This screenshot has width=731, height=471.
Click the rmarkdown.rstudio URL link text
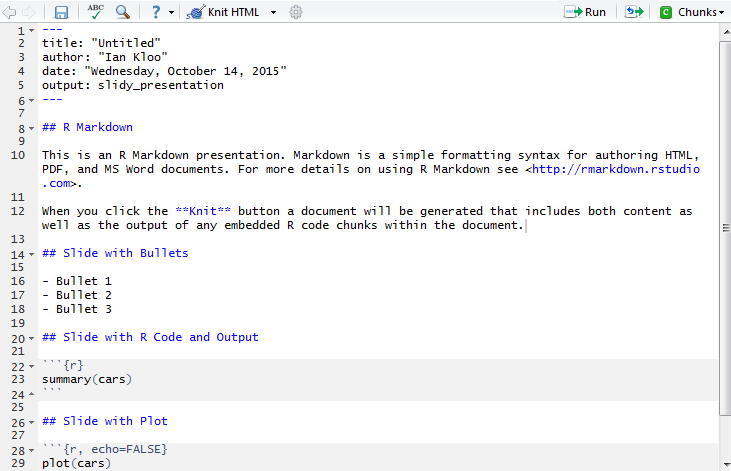pyautogui.click(x=616, y=169)
